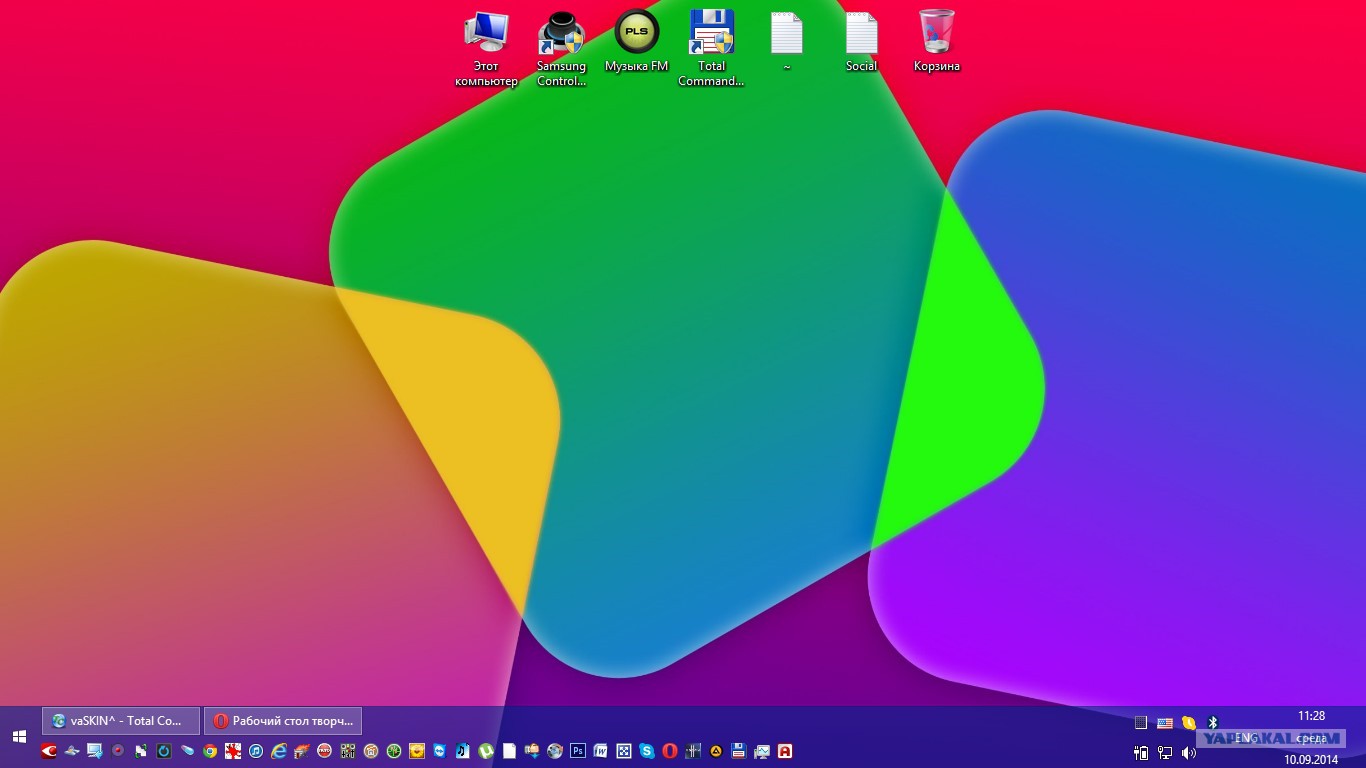Screen dimensions: 1366x768
Task: Click the yellow phone tray icon
Action: pyautogui.click(x=1189, y=722)
